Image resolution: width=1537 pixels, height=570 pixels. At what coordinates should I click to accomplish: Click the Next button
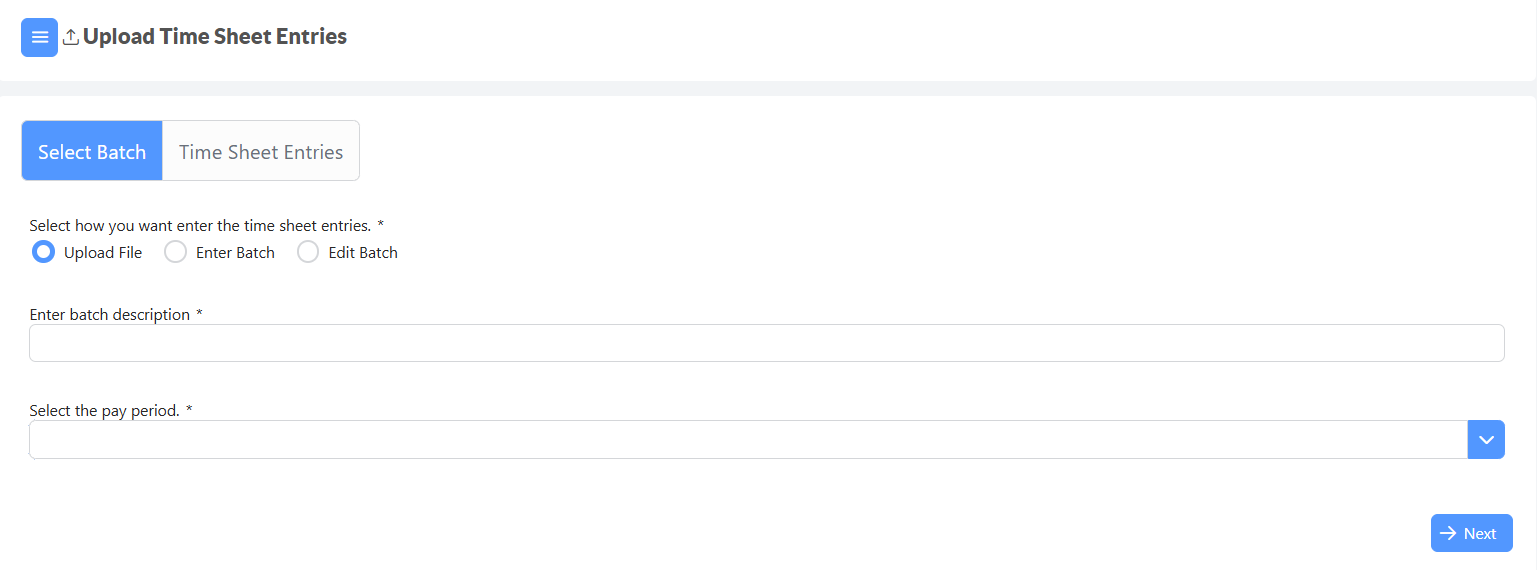tap(1471, 533)
